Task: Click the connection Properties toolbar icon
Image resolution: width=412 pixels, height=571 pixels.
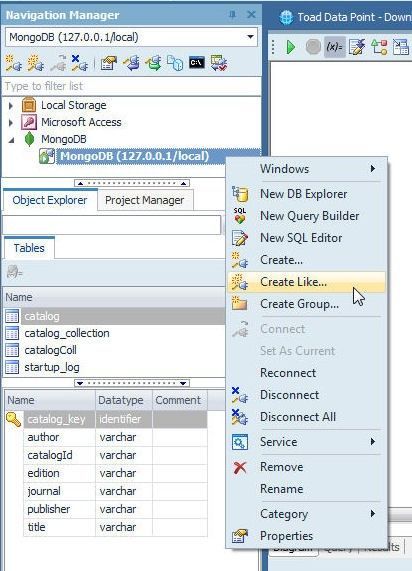Action: 109,63
